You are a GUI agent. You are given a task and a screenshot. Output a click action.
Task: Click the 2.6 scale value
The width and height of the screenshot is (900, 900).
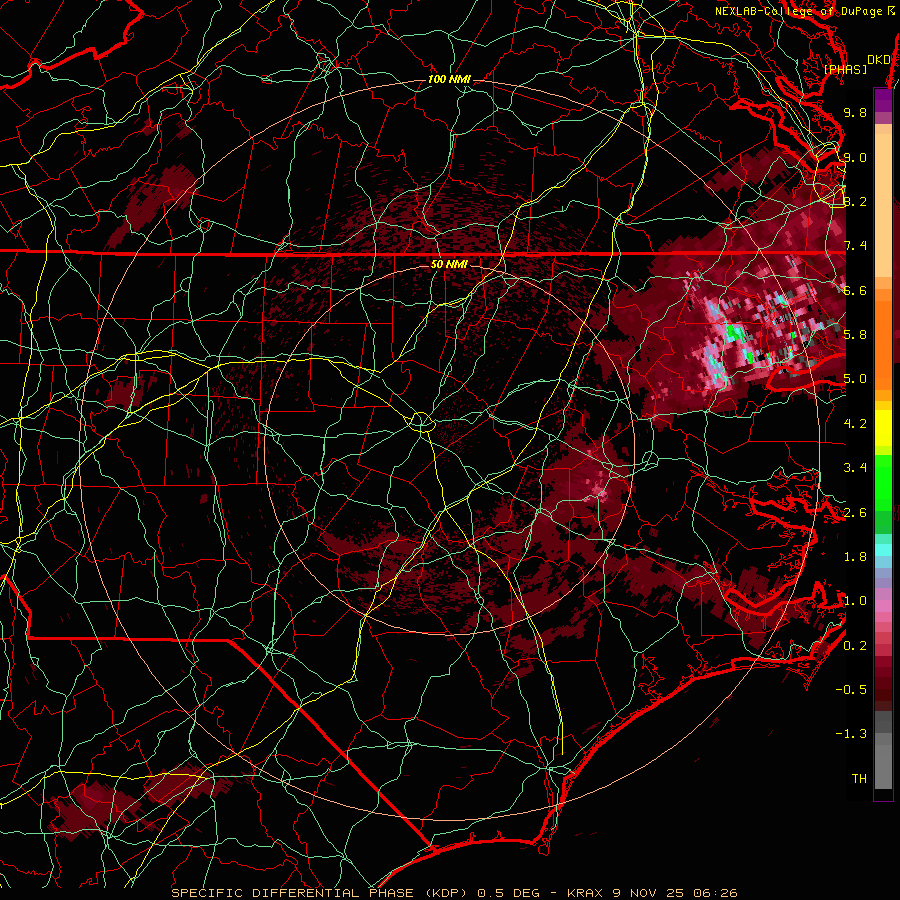point(855,513)
